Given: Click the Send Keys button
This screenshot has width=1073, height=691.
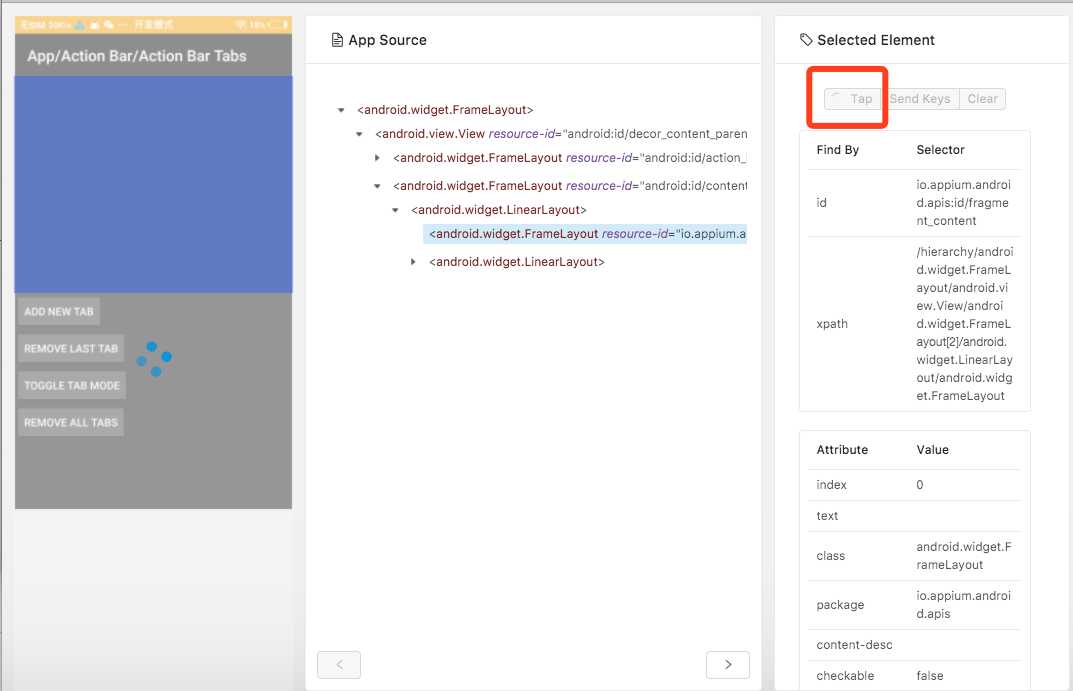Looking at the screenshot, I should (x=920, y=99).
